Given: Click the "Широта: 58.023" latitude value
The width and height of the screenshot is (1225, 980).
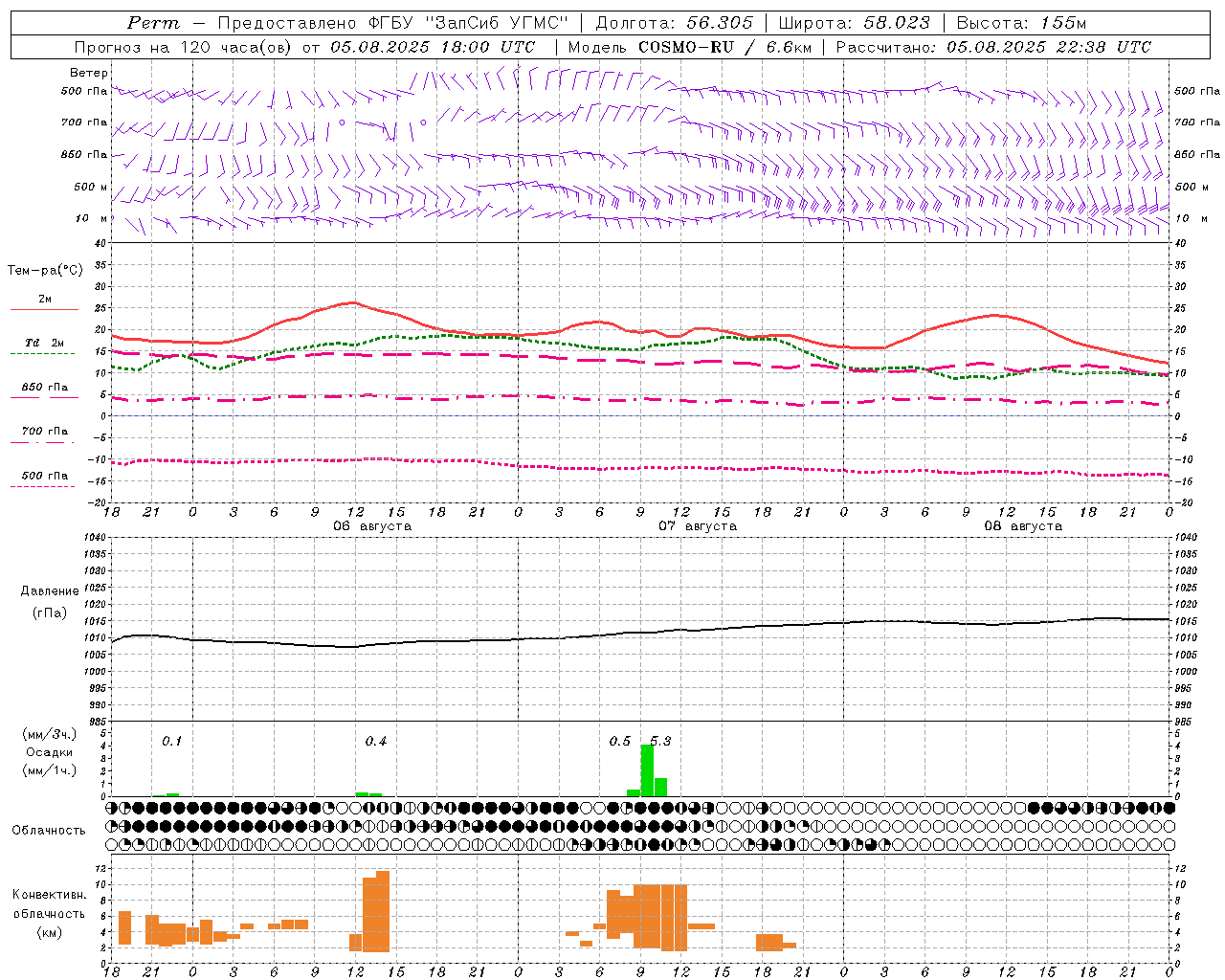Looking at the screenshot, I should tap(854, 23).
